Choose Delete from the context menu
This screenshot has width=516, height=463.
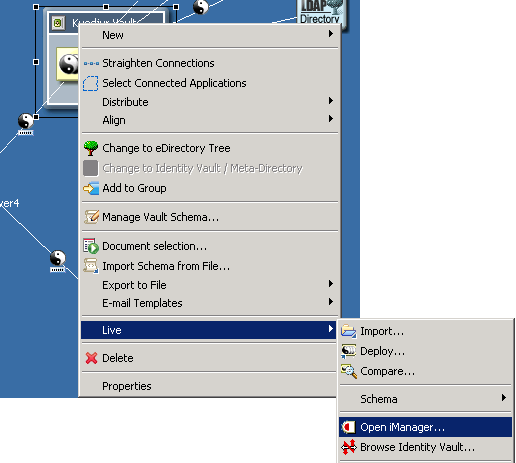[209, 358]
